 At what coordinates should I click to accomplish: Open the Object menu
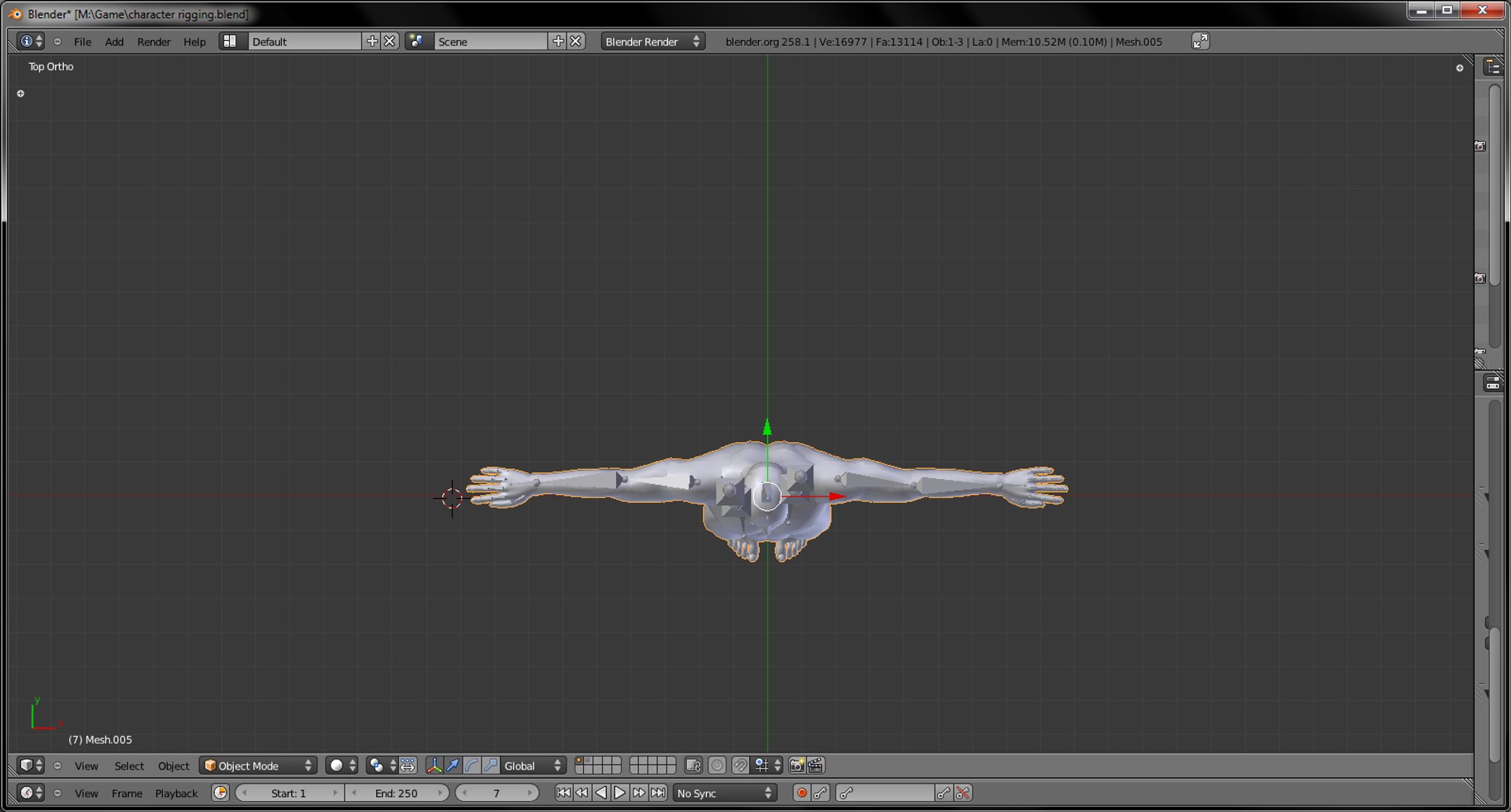pos(173,766)
